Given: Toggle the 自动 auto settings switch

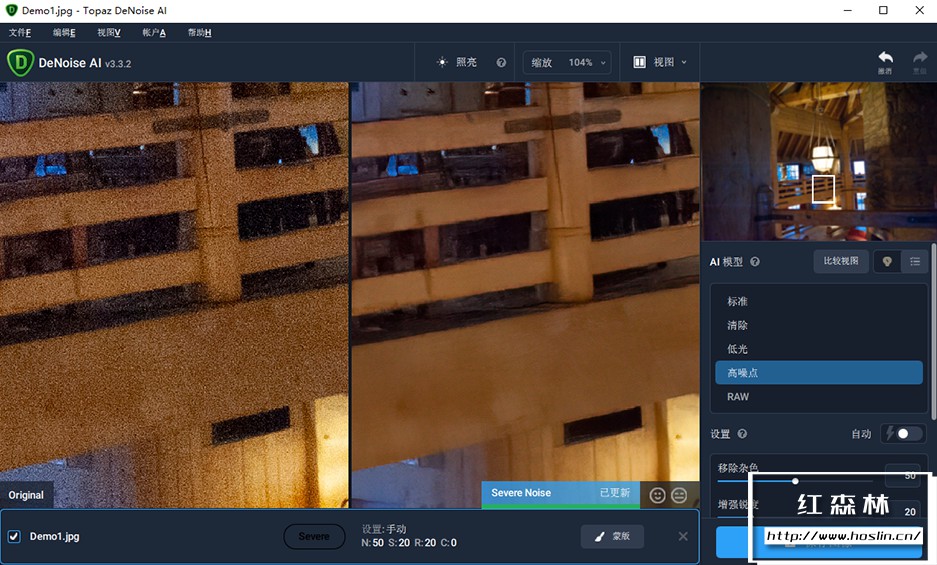Looking at the screenshot, I should pyautogui.click(x=904, y=433).
